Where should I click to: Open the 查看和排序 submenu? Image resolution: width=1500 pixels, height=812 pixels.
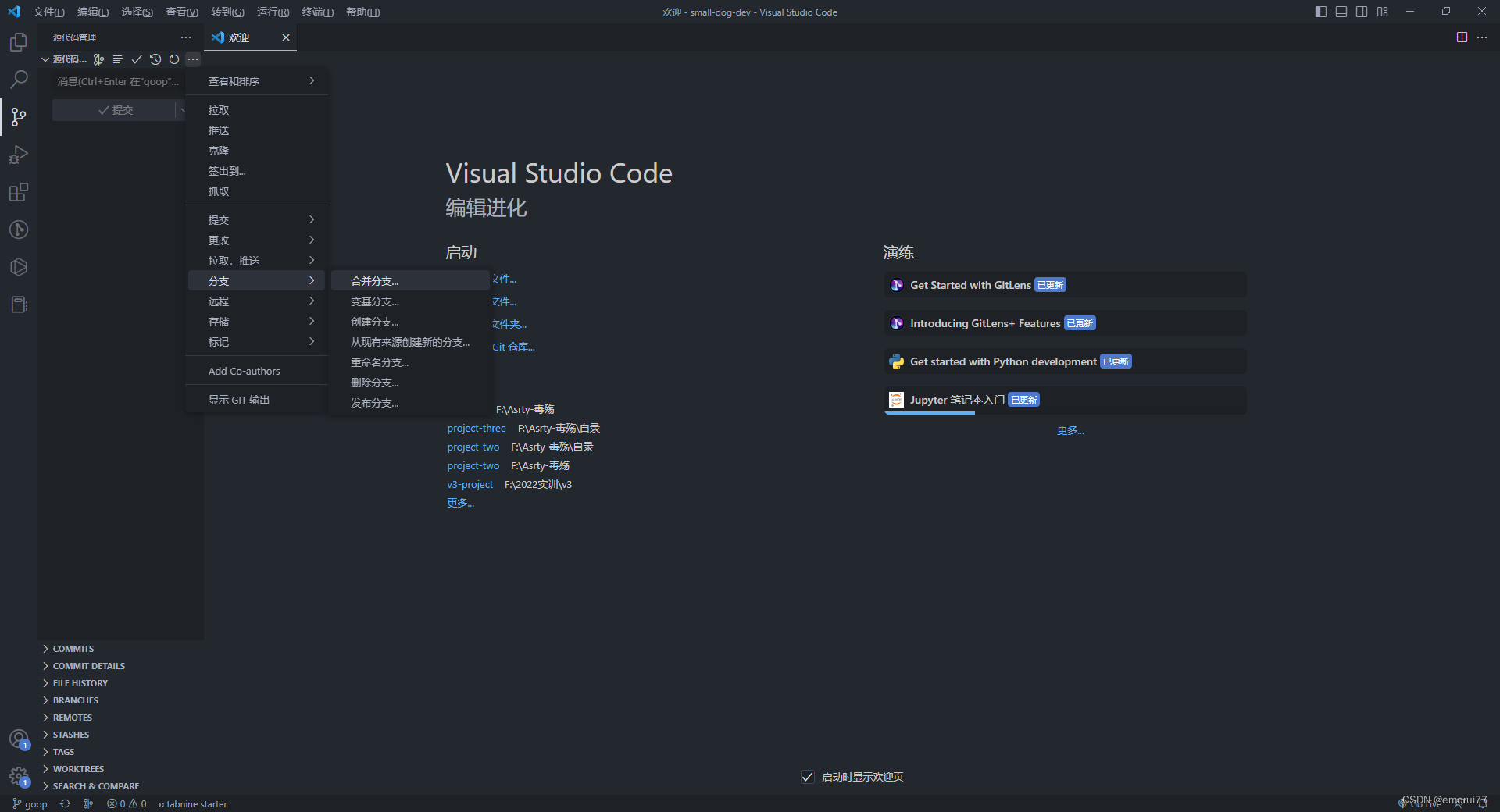point(256,81)
